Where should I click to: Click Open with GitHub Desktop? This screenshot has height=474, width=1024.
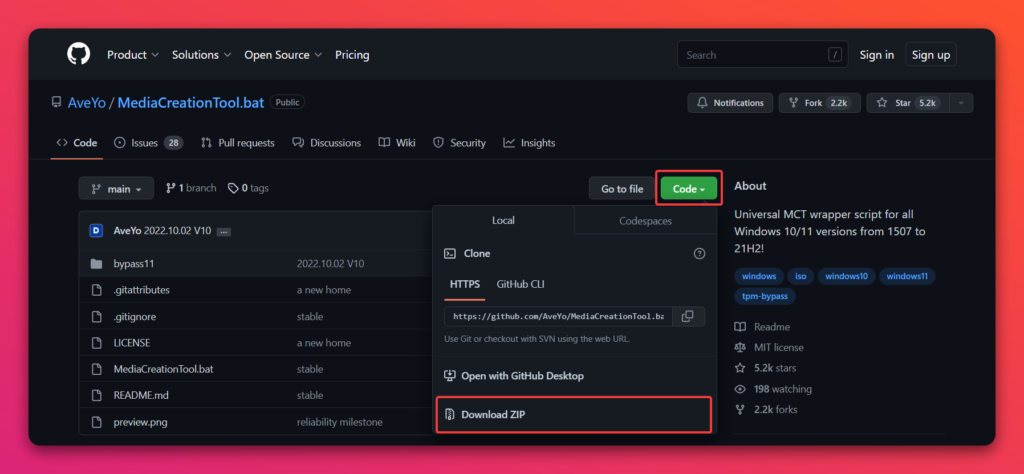(575, 376)
